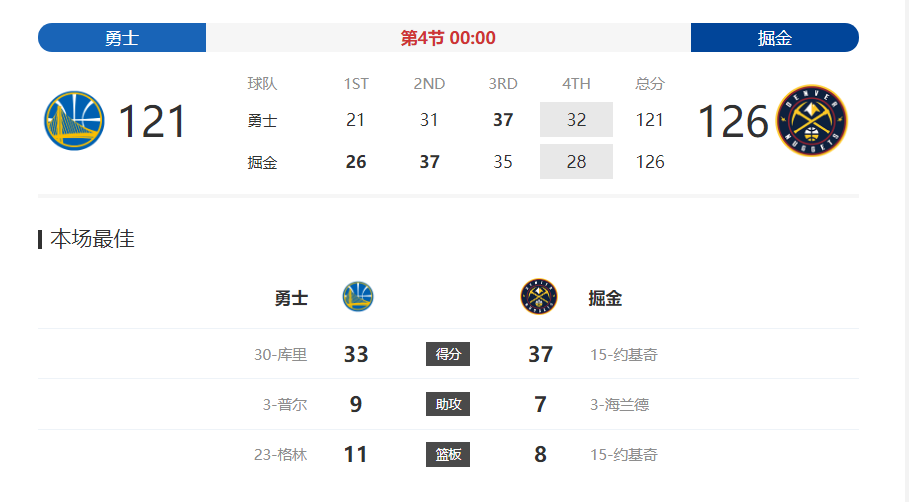Click the 得分 stat label
909x502 pixels.
tap(448, 354)
